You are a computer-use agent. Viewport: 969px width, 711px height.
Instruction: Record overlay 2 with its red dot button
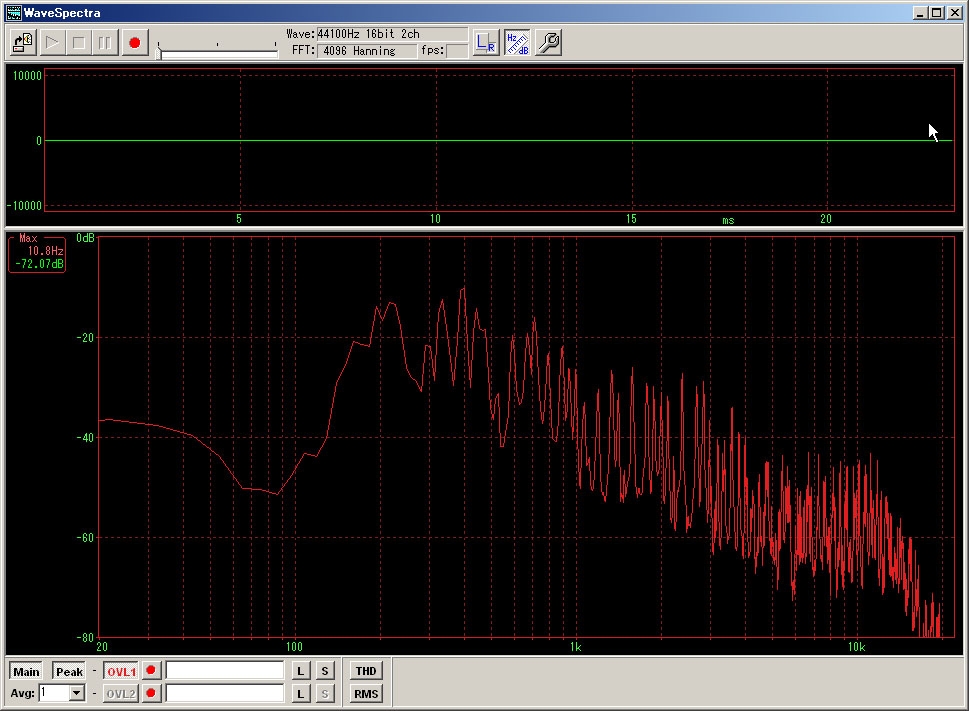point(152,693)
